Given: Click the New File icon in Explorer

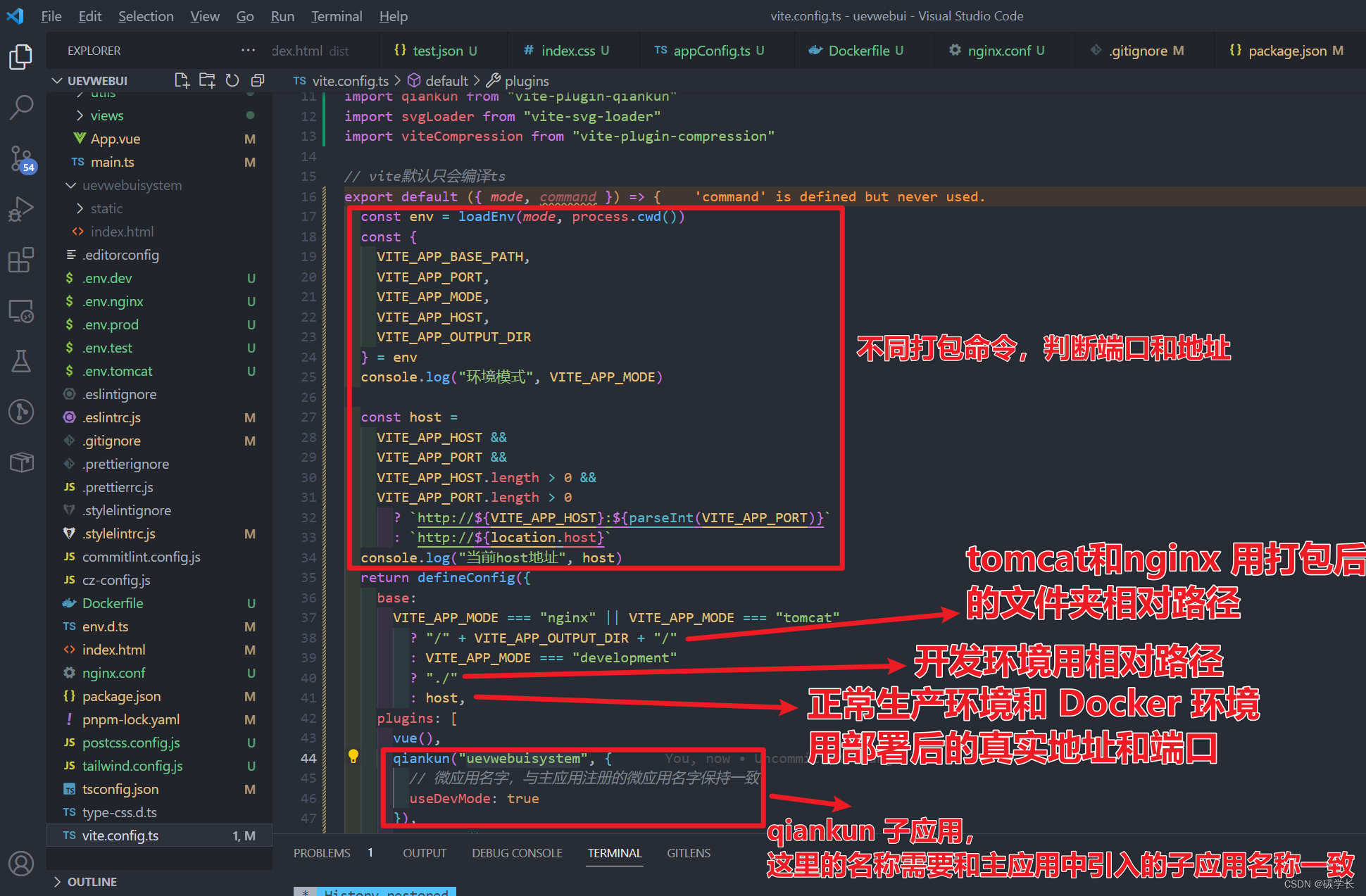Looking at the screenshot, I should point(182,80).
